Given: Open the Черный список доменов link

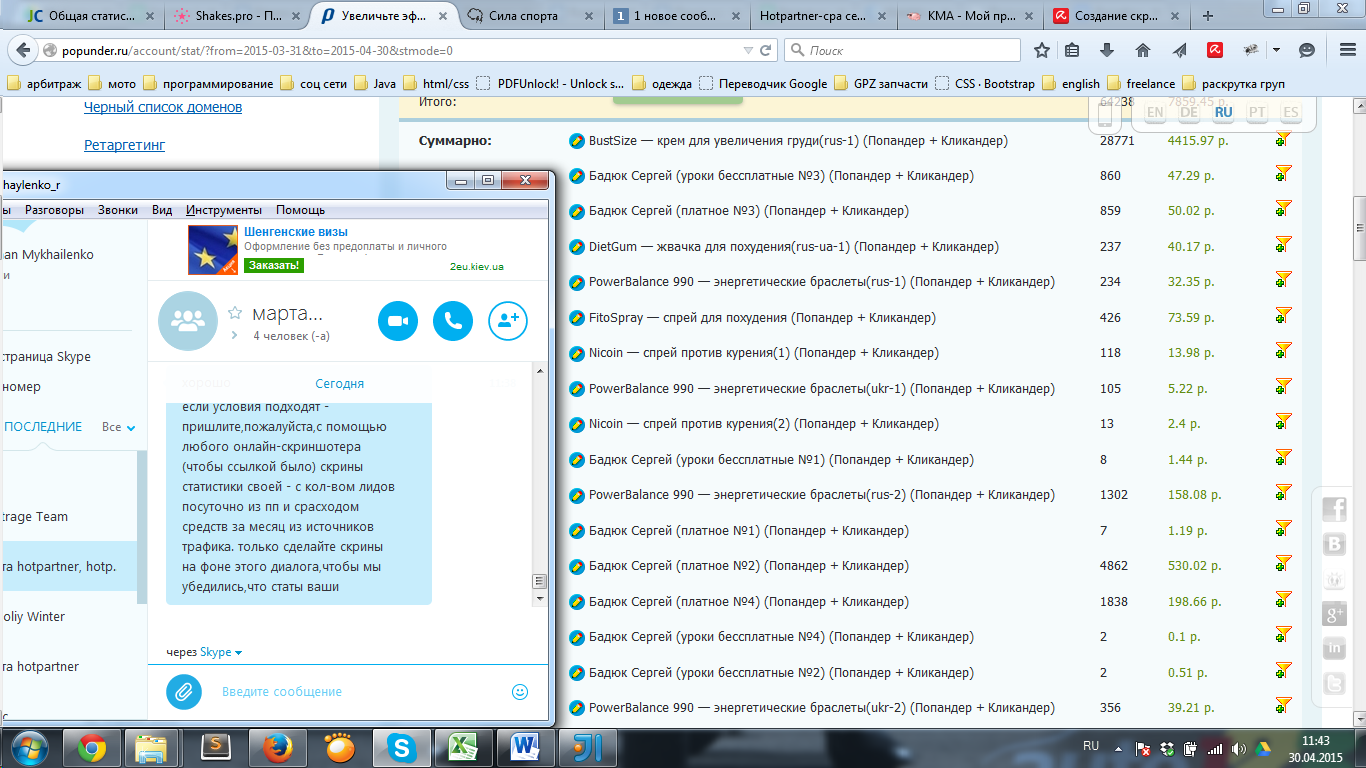Looking at the screenshot, I should [x=163, y=107].
